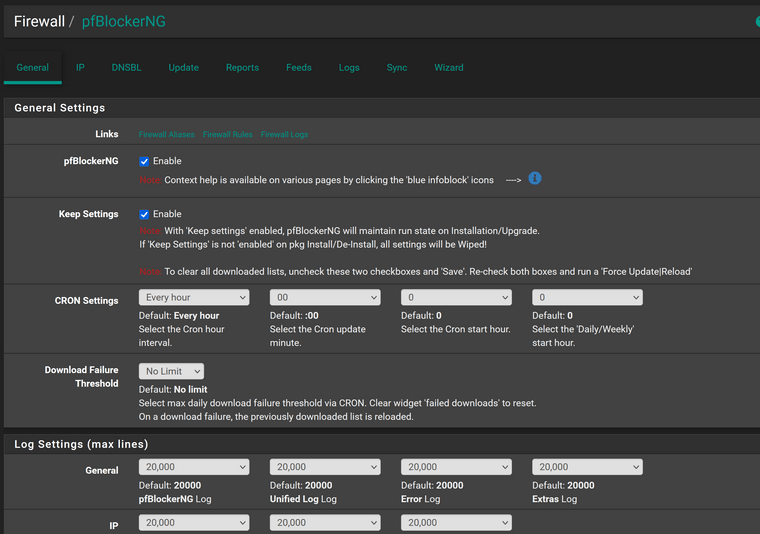This screenshot has width=760, height=534.
Task: Switch to the Logs tab
Action: click(x=349, y=67)
